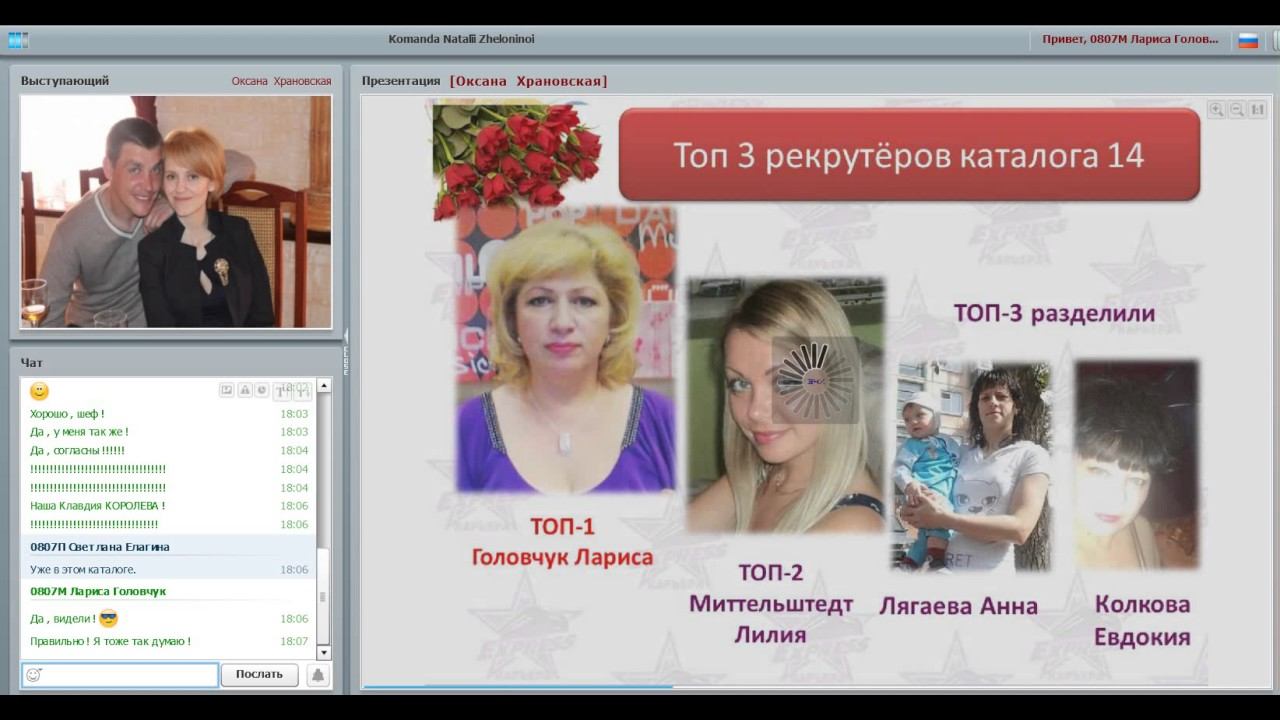Click the Komanda Natalii Zheloninoi room title
The width and height of the screenshot is (1280, 720).
461,39
